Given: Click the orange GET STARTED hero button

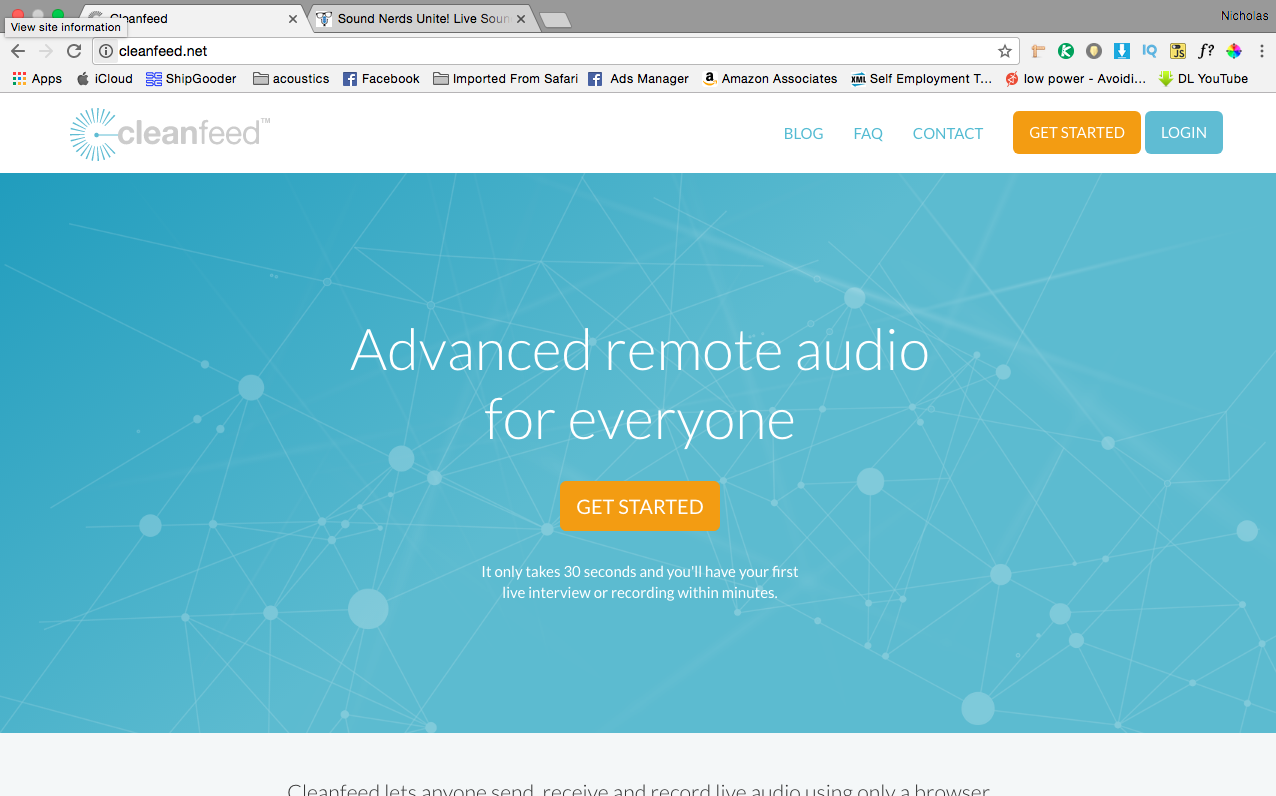Looking at the screenshot, I should coord(639,506).
